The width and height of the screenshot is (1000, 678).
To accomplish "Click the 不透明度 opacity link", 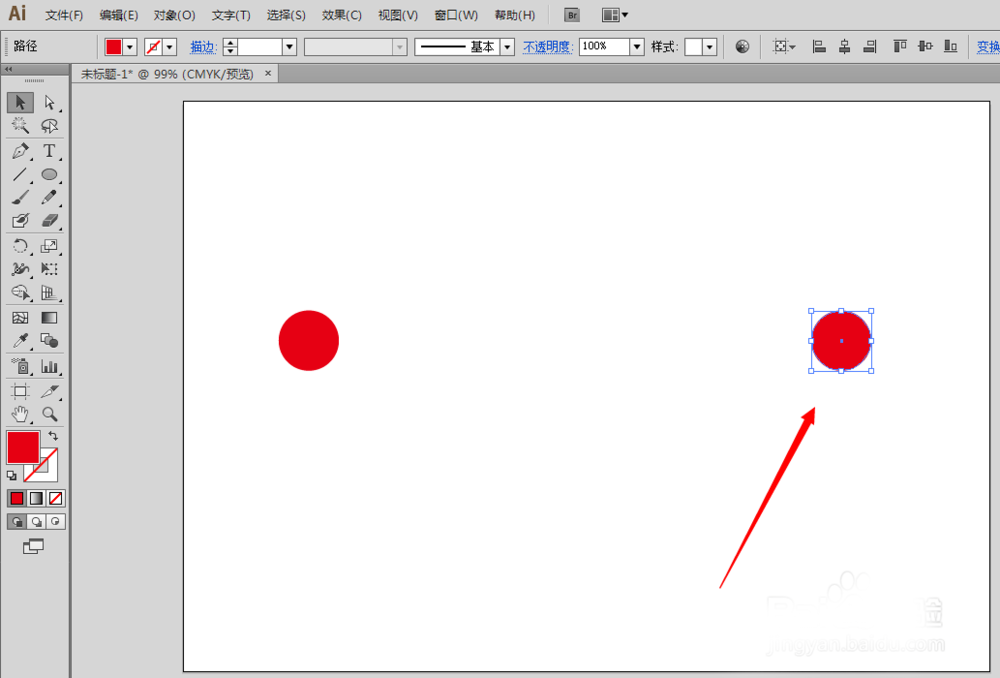I will coord(547,47).
